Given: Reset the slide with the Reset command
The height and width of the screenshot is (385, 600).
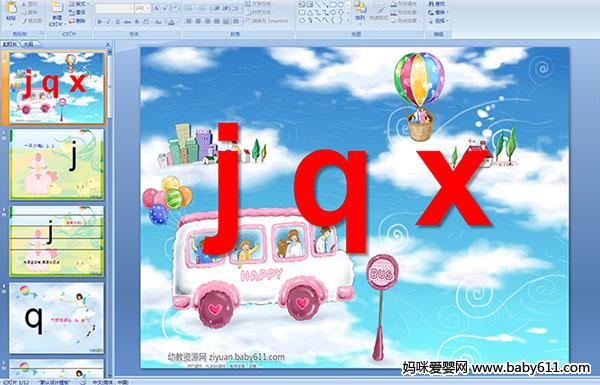Looking at the screenshot, I should (77, 12).
